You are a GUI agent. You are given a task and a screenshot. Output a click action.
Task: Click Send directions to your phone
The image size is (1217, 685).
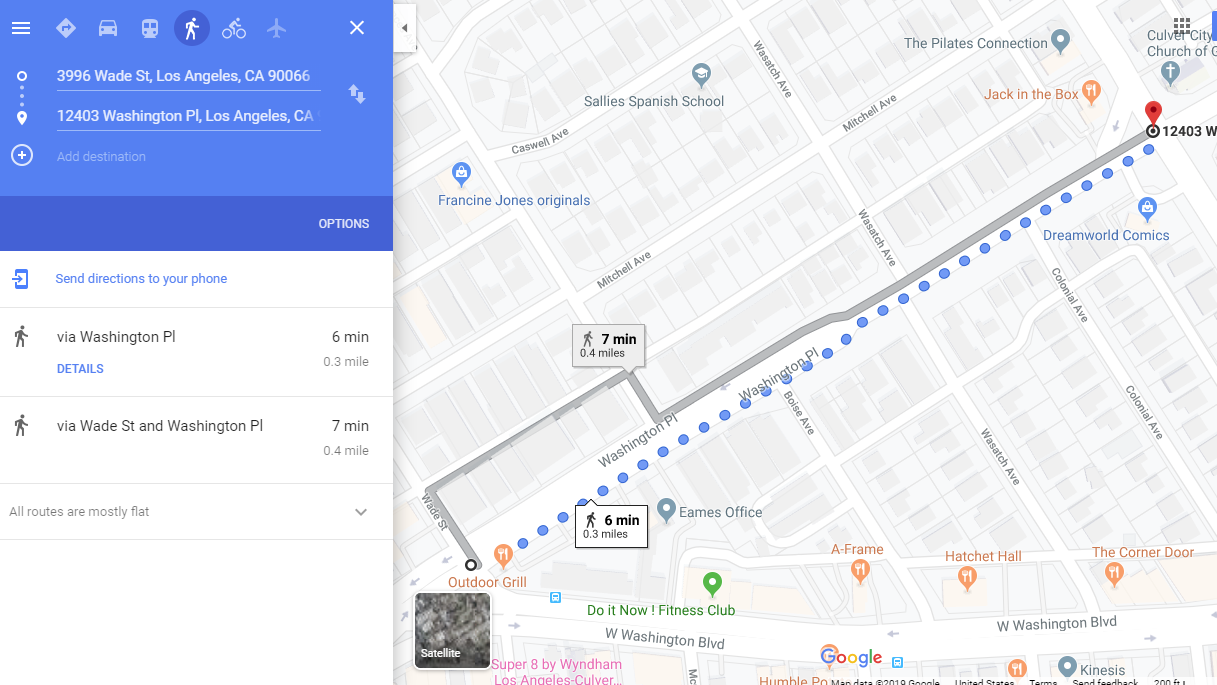coord(141,279)
